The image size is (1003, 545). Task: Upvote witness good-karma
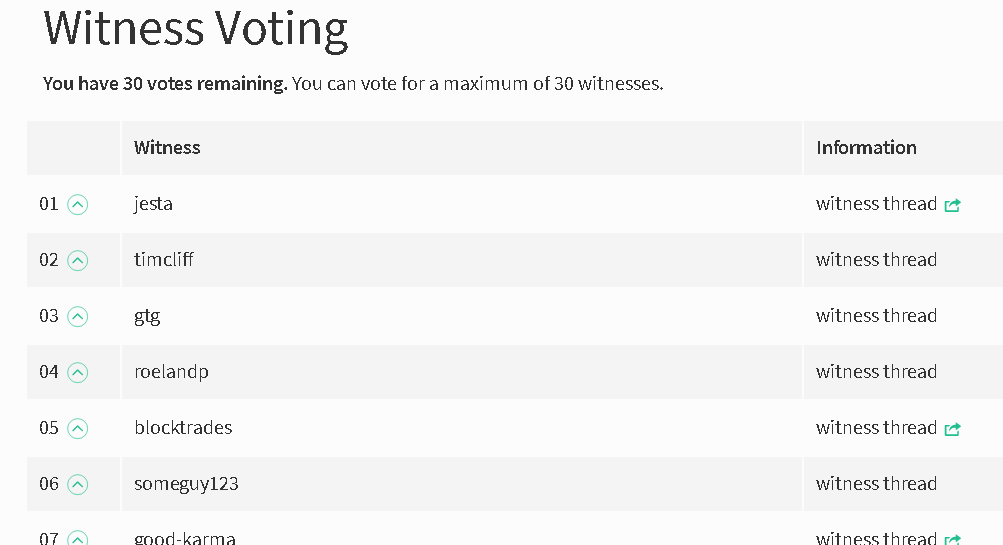[x=77, y=539]
